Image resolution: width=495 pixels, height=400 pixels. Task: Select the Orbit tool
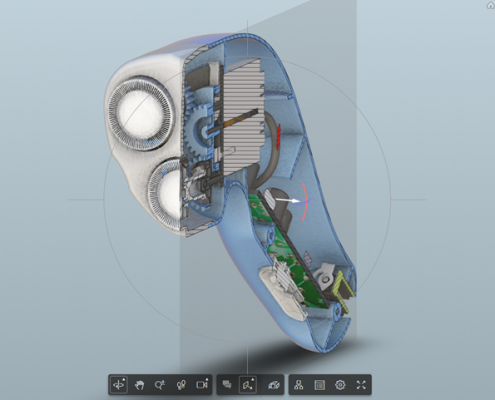point(119,385)
